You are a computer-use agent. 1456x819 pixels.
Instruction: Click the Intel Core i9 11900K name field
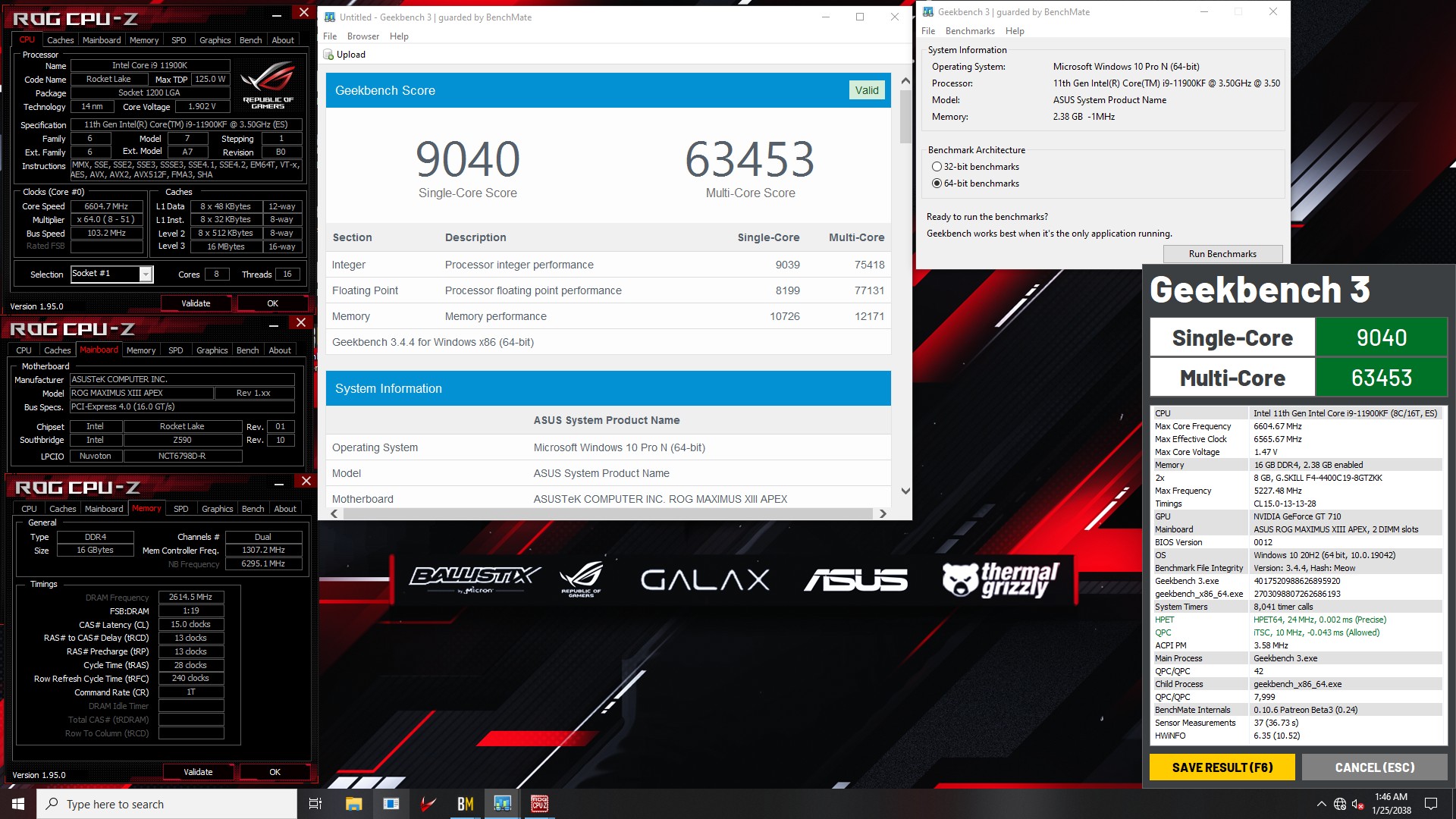tap(149, 65)
